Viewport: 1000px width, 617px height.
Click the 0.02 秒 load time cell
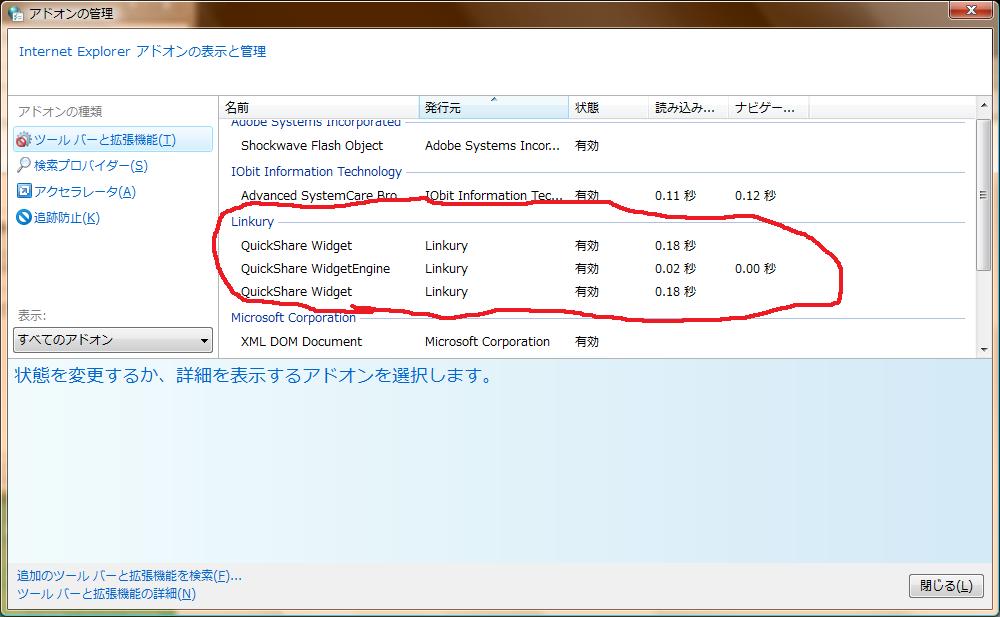pyautogui.click(x=675, y=269)
